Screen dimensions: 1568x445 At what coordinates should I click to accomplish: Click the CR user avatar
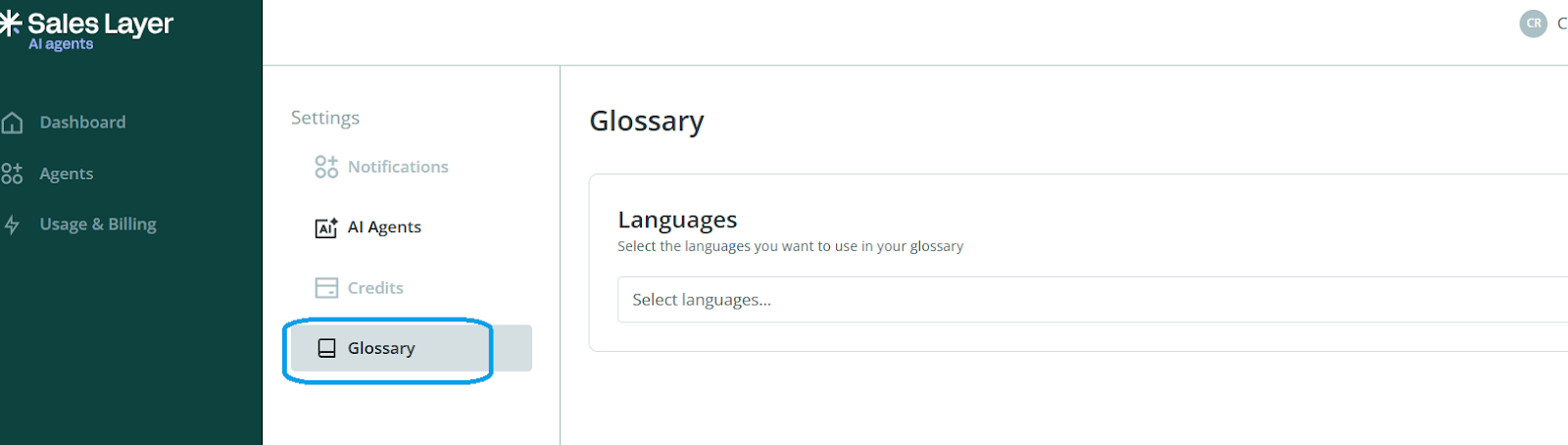tap(1533, 24)
